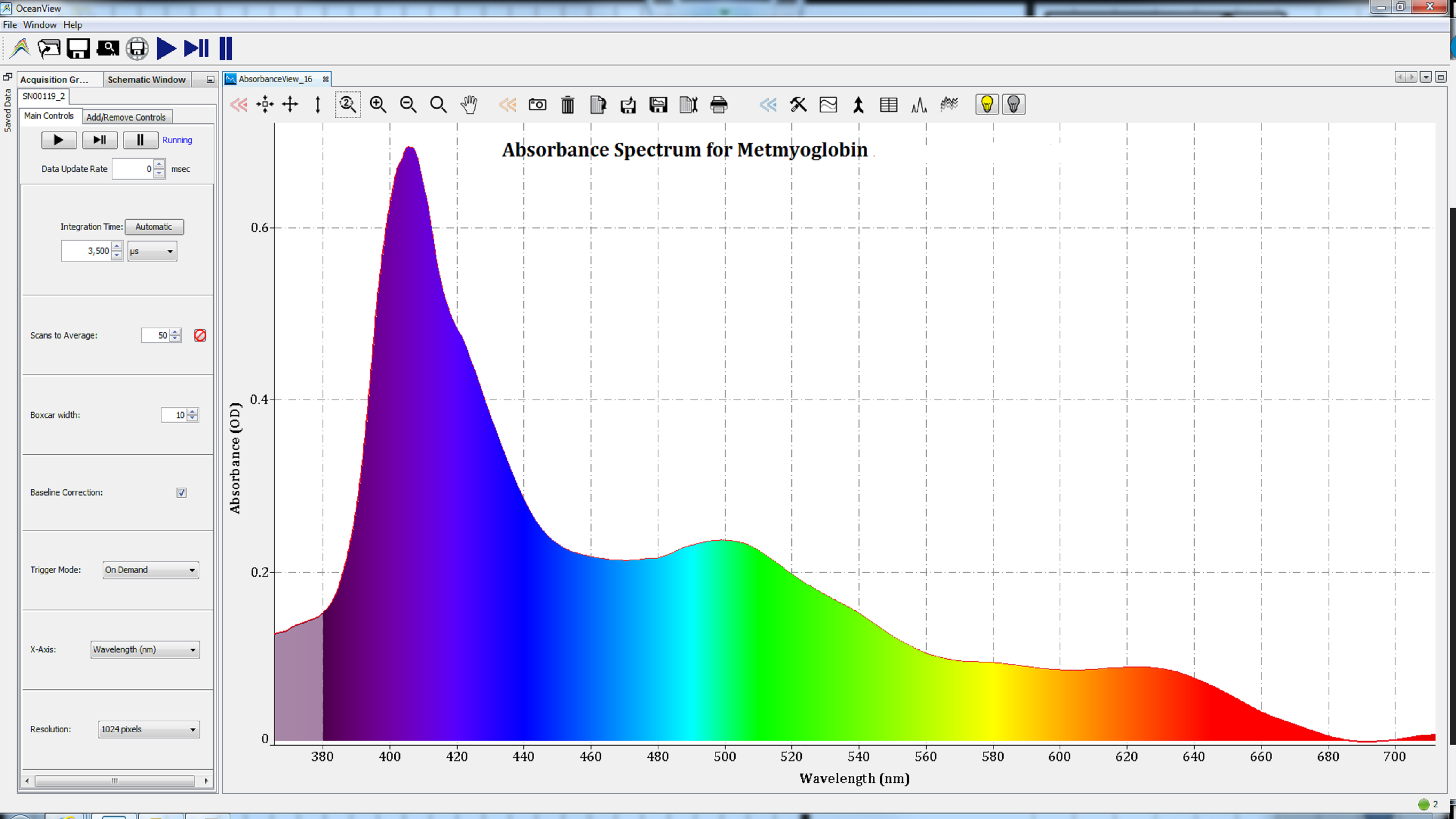Viewport: 1456px width, 819px height.
Task: Minimize the acquisition panel with its minimize button
Action: tap(210, 80)
